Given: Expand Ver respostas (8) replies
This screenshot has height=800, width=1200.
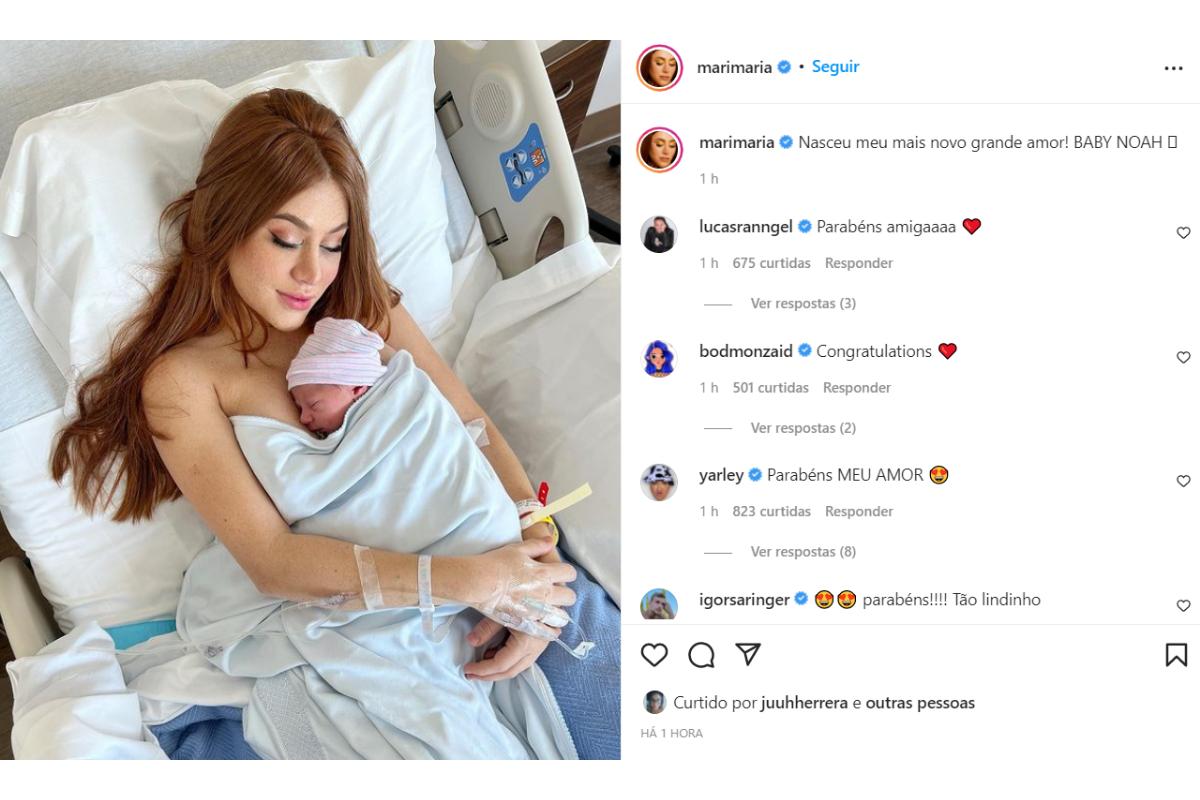Looking at the screenshot, I should tap(803, 552).
